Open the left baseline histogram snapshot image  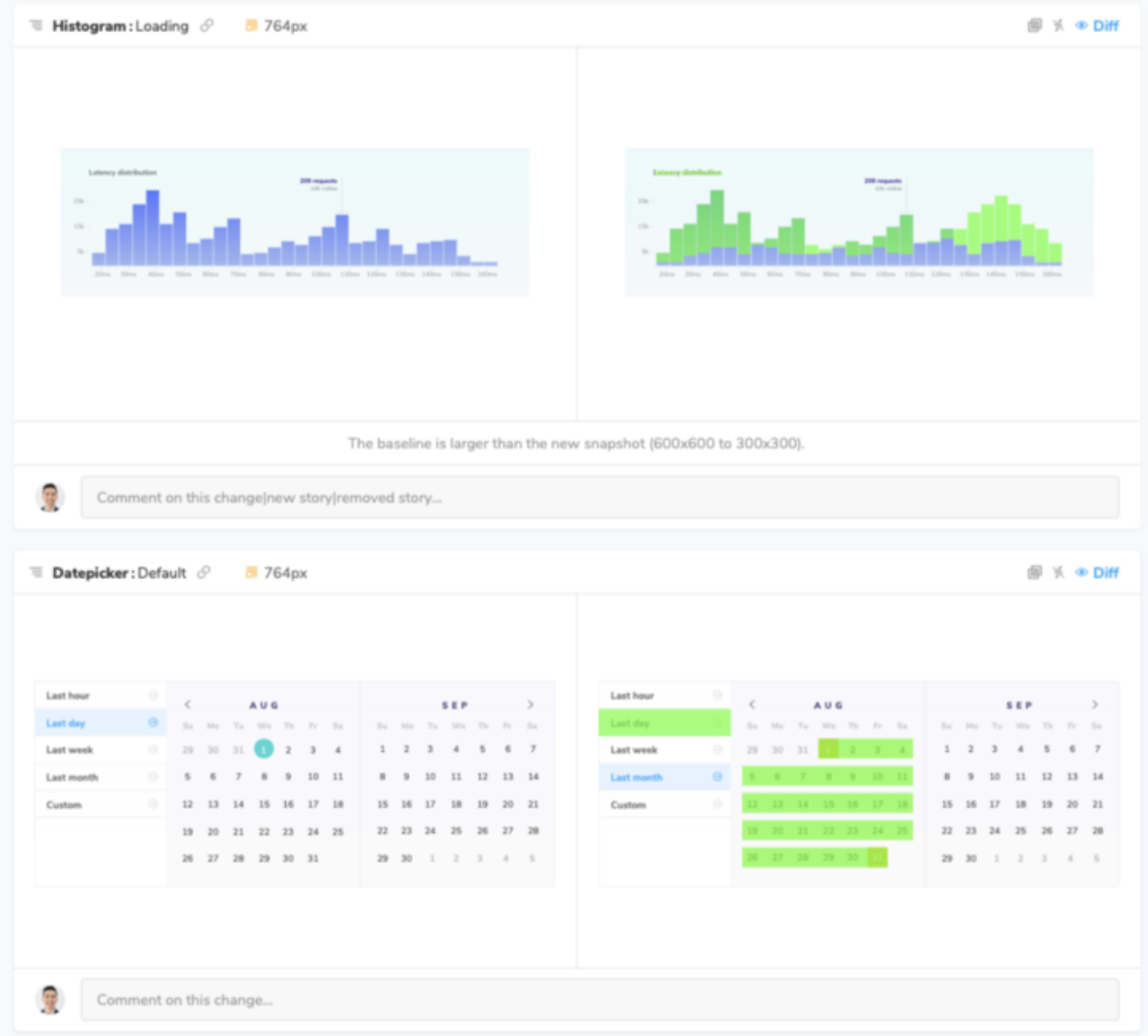(295, 222)
